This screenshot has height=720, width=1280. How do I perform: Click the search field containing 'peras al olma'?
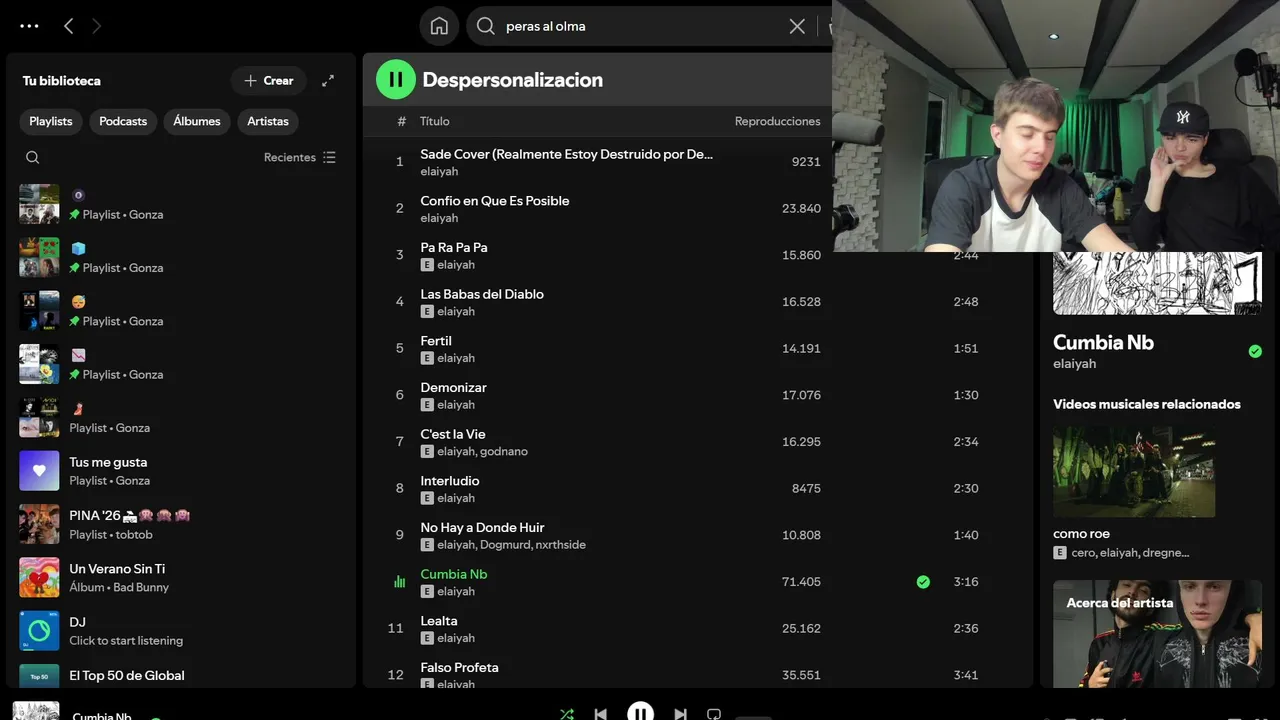[640, 26]
